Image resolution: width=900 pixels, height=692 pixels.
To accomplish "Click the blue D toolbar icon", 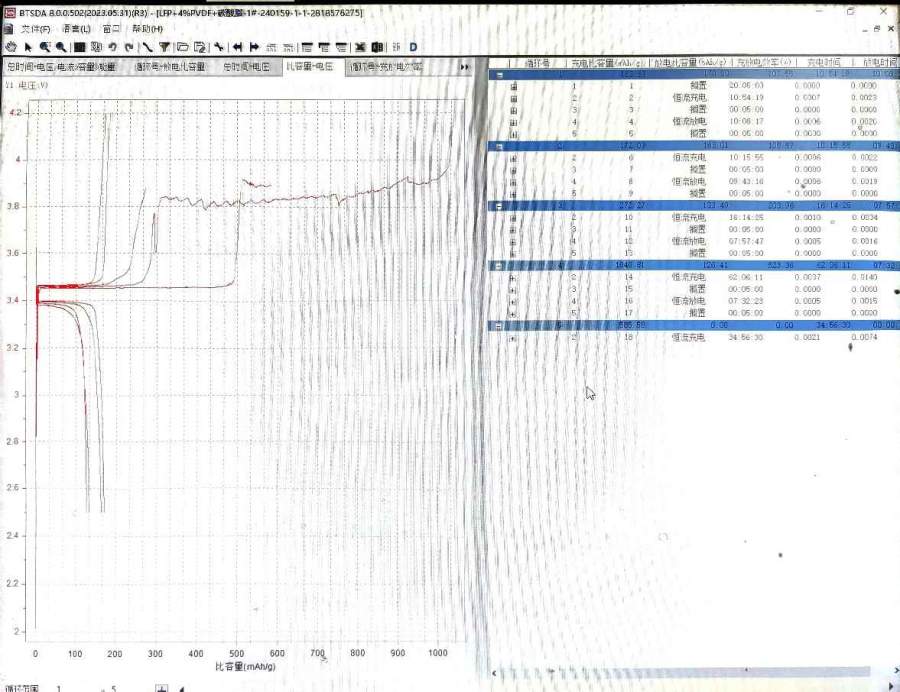I will pyautogui.click(x=413, y=47).
